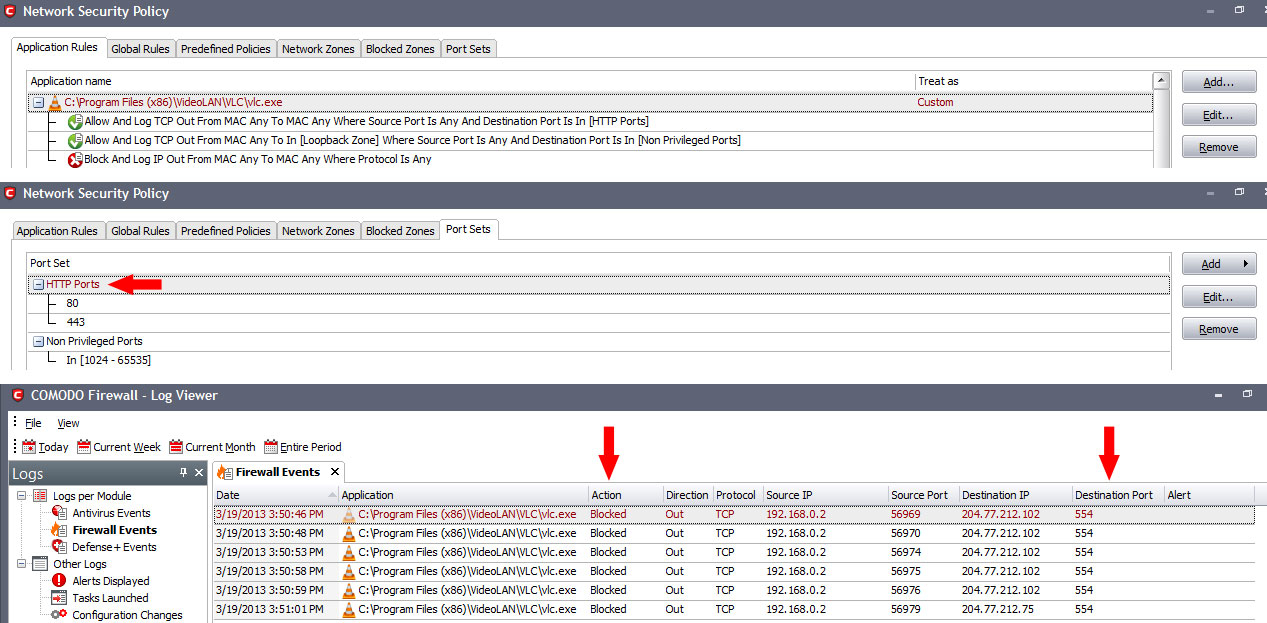Click the Other Logs tree icon
Screen dimensions: 1267x623
coord(40,564)
